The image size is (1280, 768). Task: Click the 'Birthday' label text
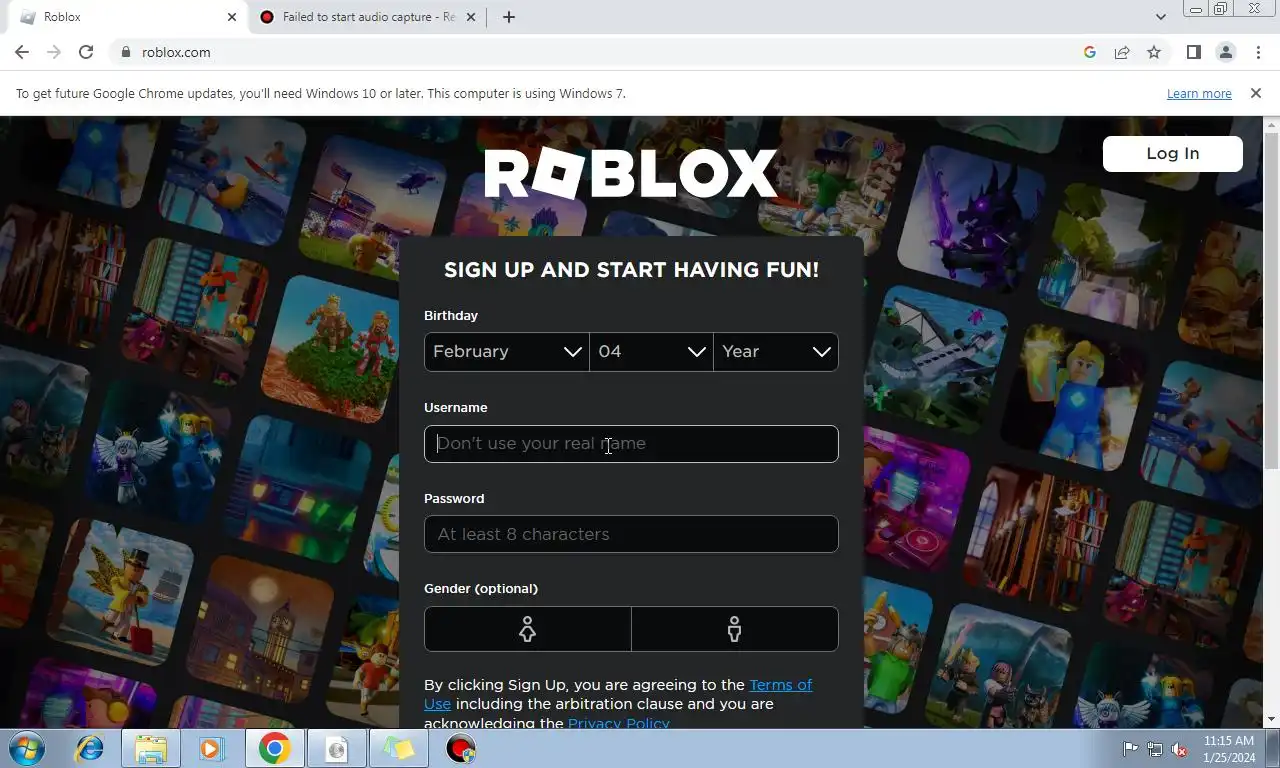451,315
